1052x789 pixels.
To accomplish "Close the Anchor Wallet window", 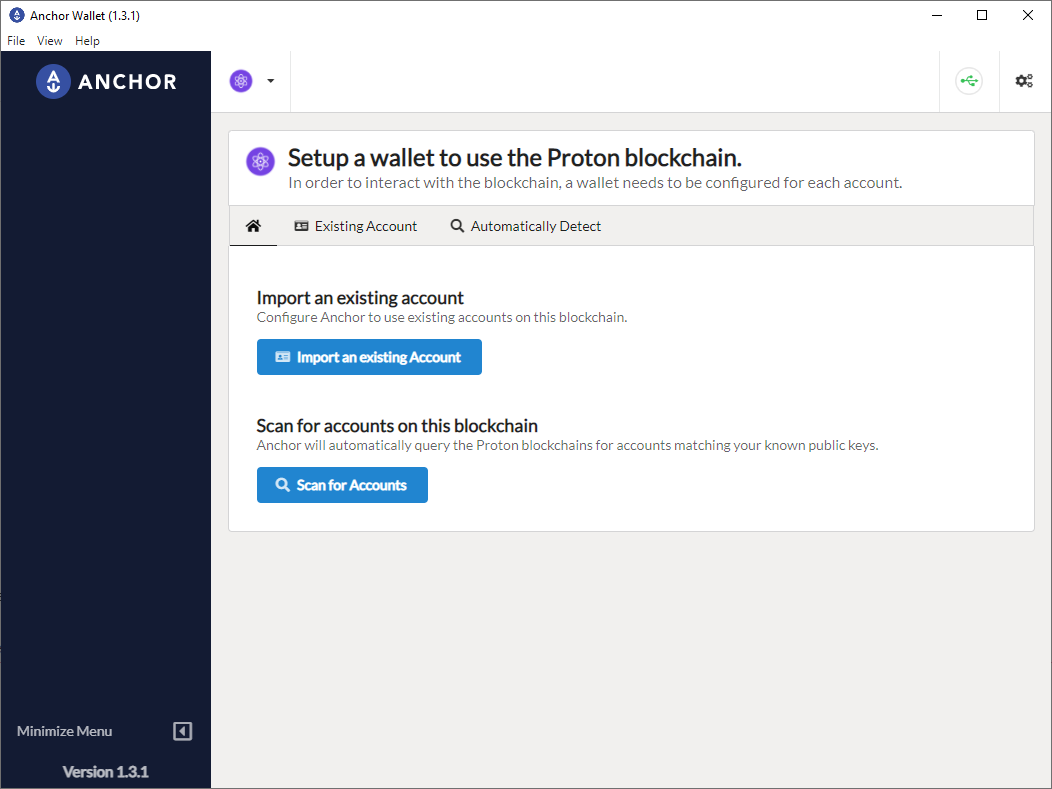I will click(x=1028, y=15).
